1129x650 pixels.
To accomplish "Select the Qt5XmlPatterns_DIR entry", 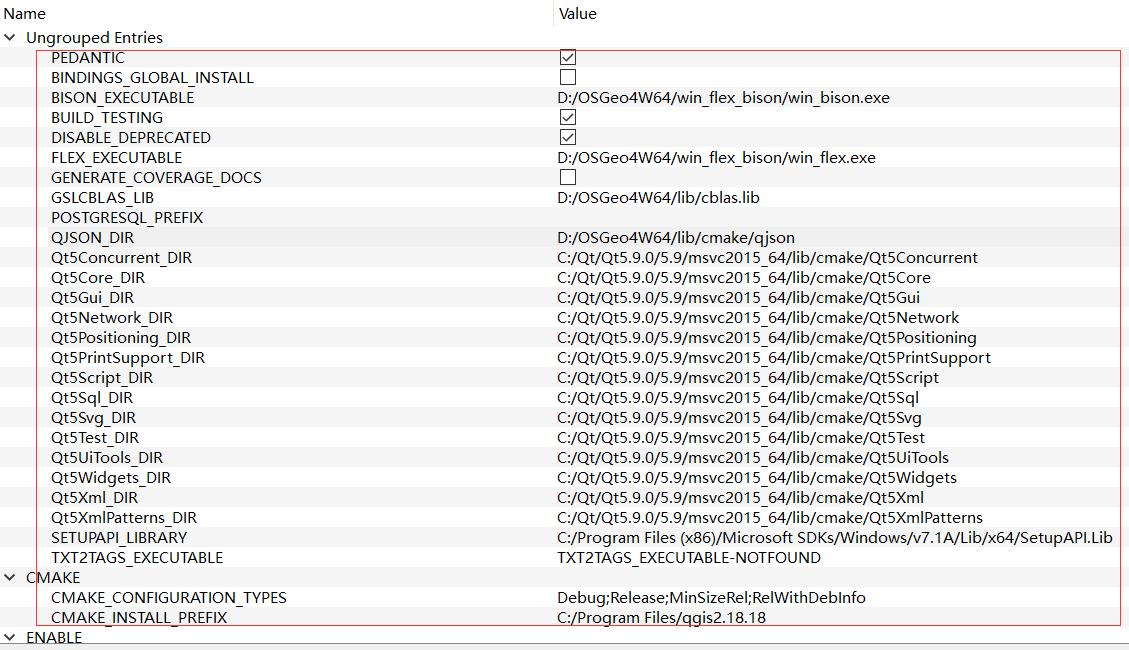I will (124, 518).
